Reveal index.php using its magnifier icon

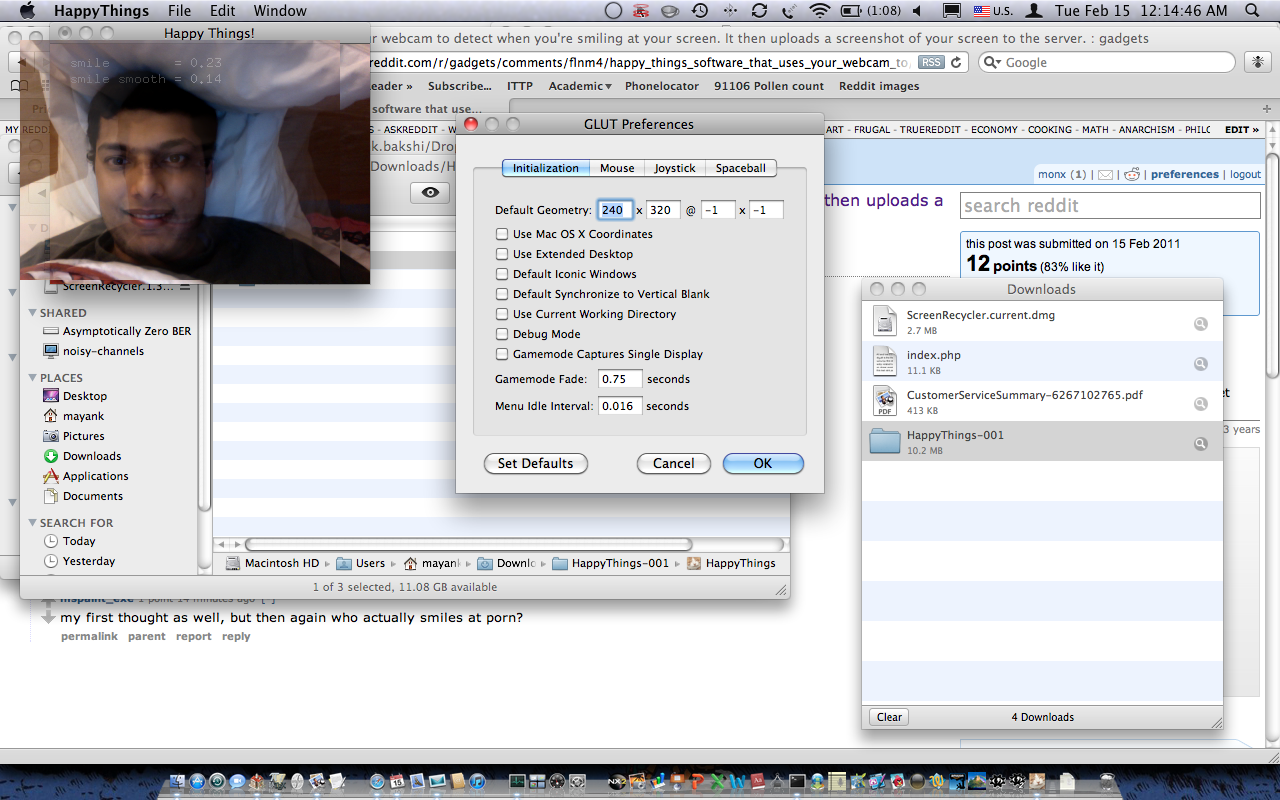(1200, 364)
